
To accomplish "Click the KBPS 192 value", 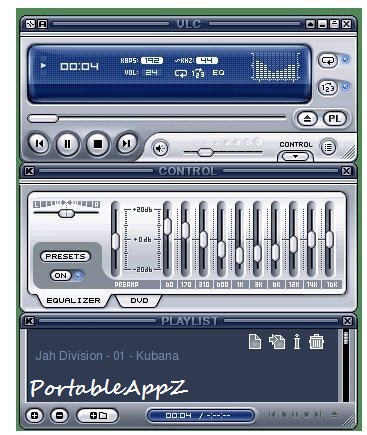I will 152,60.
